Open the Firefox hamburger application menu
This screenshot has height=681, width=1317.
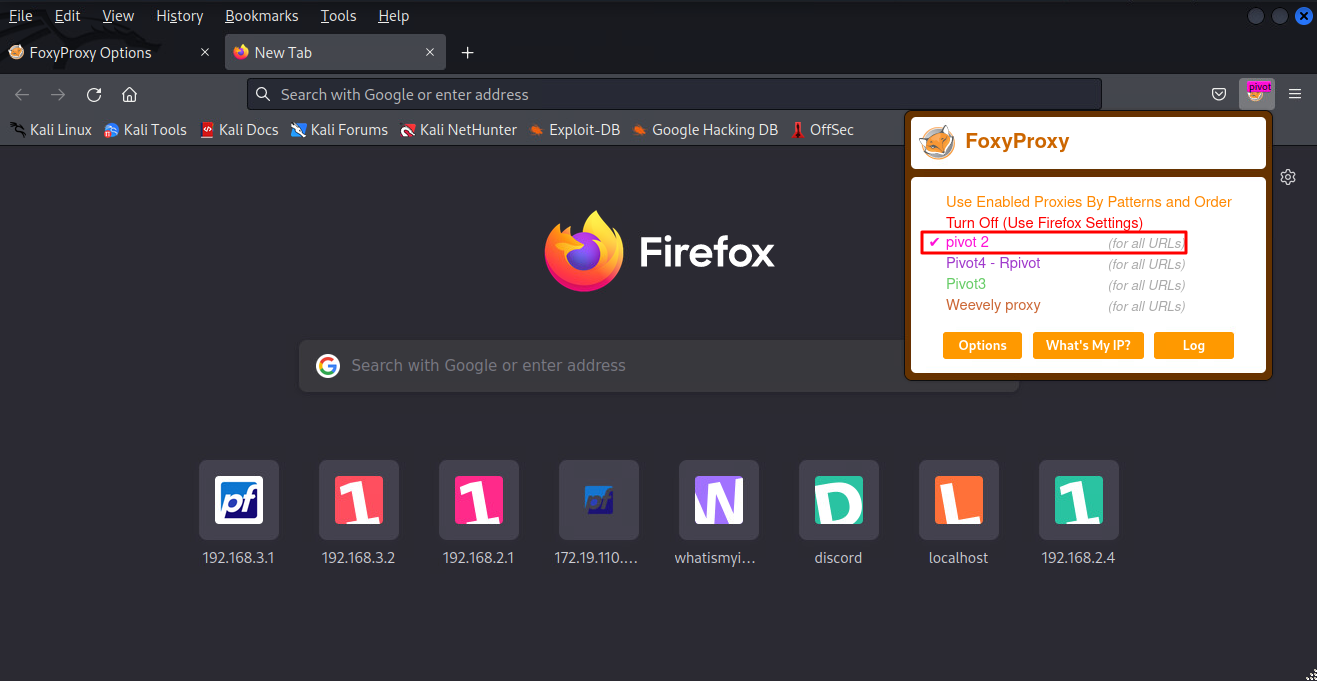point(1295,95)
